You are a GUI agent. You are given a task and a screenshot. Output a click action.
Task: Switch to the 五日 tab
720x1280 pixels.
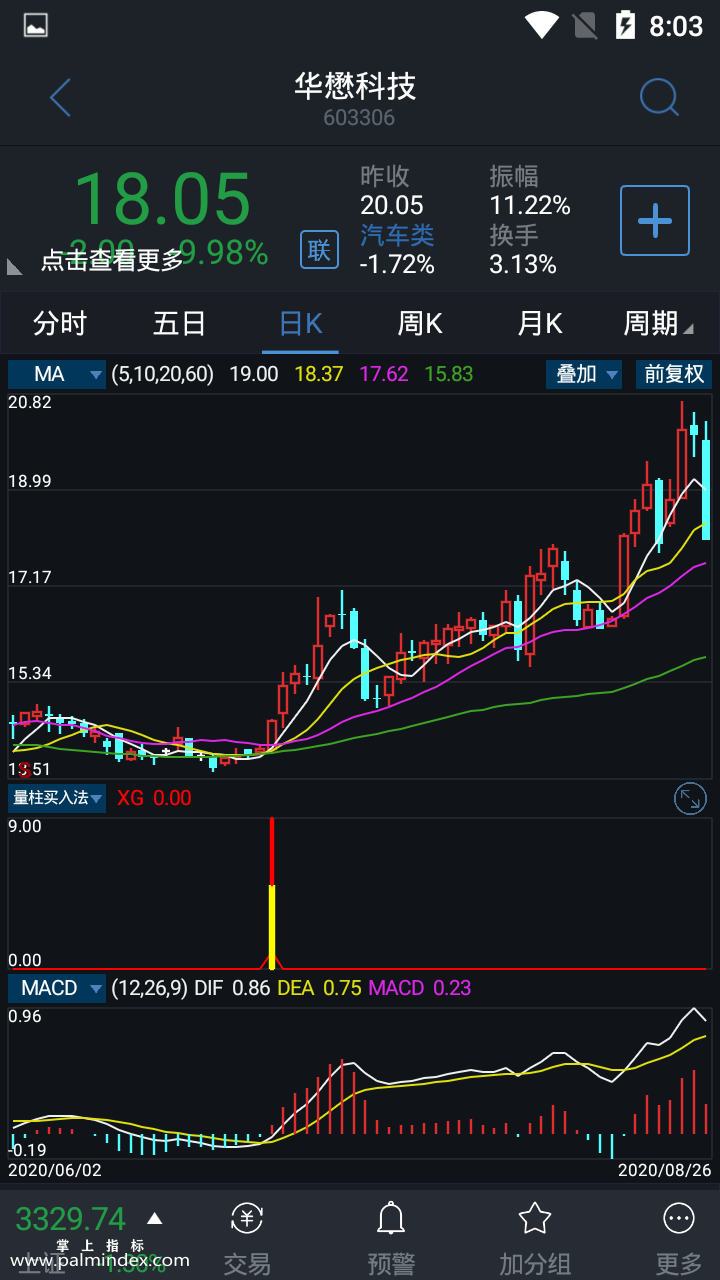click(x=180, y=323)
